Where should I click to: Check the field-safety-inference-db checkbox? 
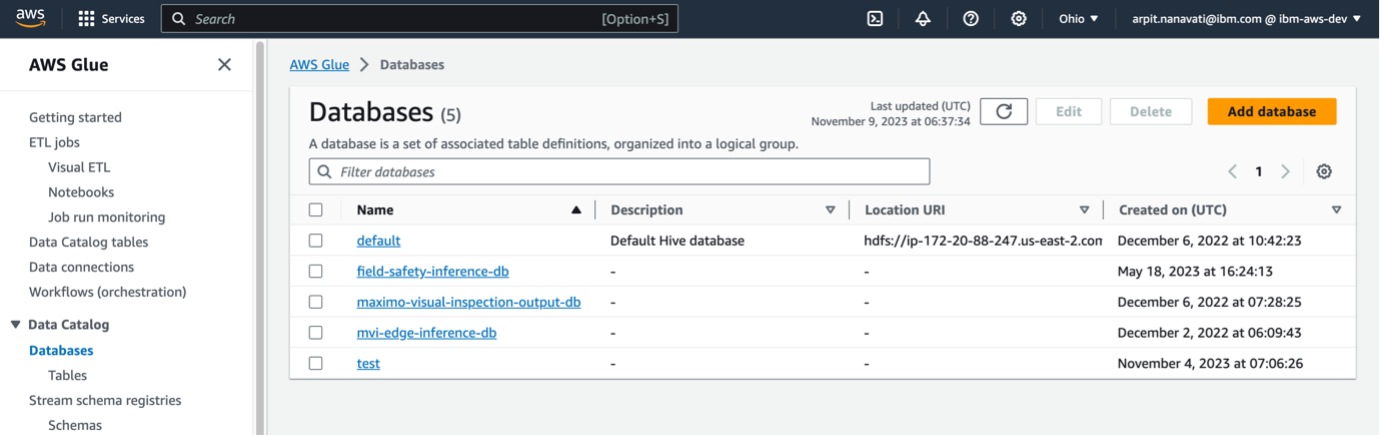316,271
